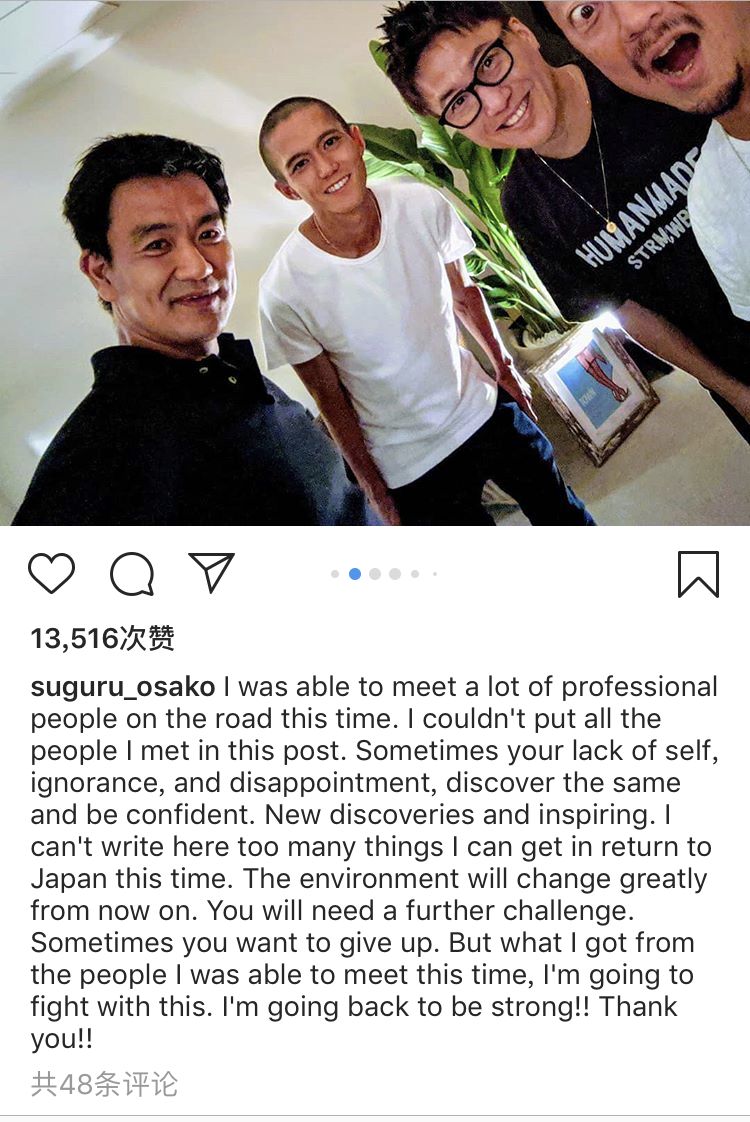Click the caption paragraph text
750x1122 pixels.
[374, 862]
